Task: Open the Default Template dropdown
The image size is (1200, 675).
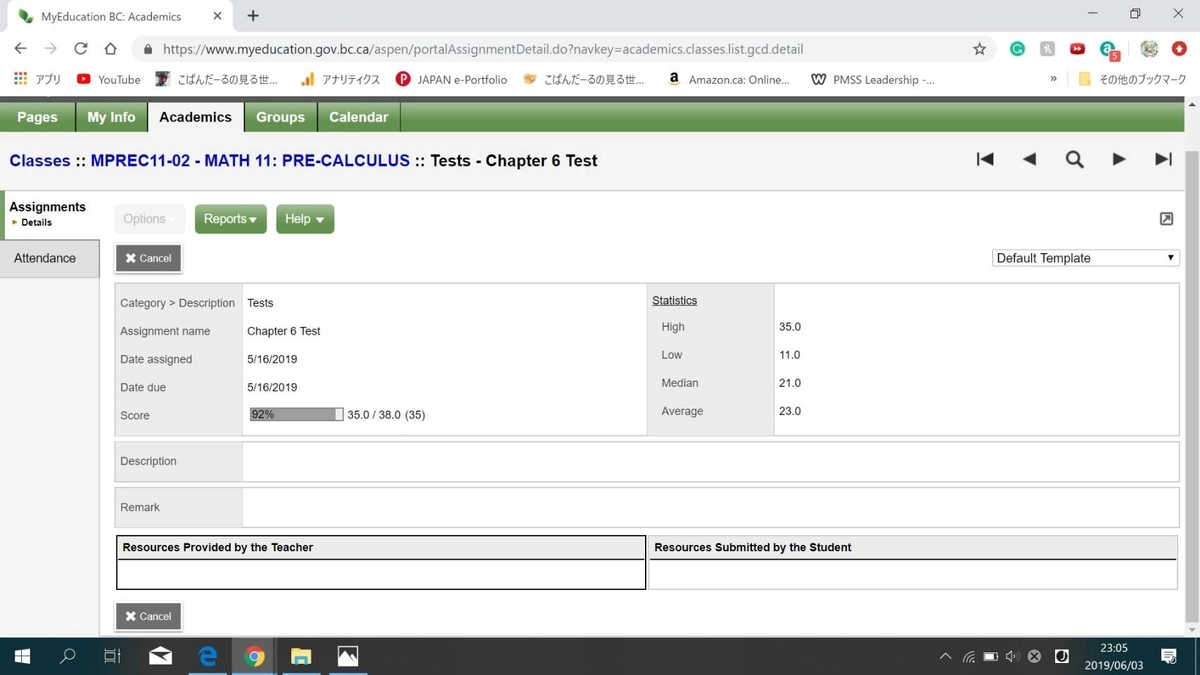Action: (x=1086, y=258)
